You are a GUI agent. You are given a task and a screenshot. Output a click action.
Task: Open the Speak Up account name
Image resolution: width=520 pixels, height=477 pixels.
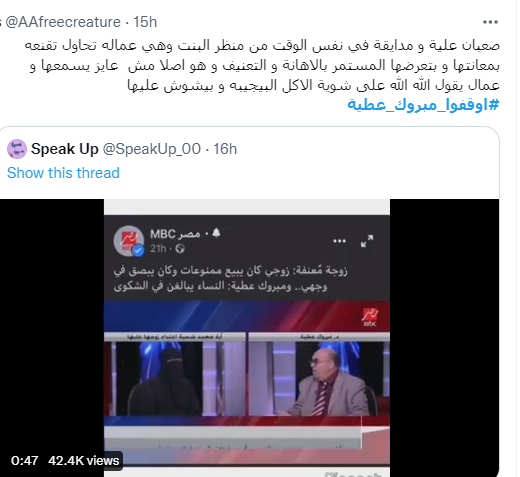pos(65,149)
